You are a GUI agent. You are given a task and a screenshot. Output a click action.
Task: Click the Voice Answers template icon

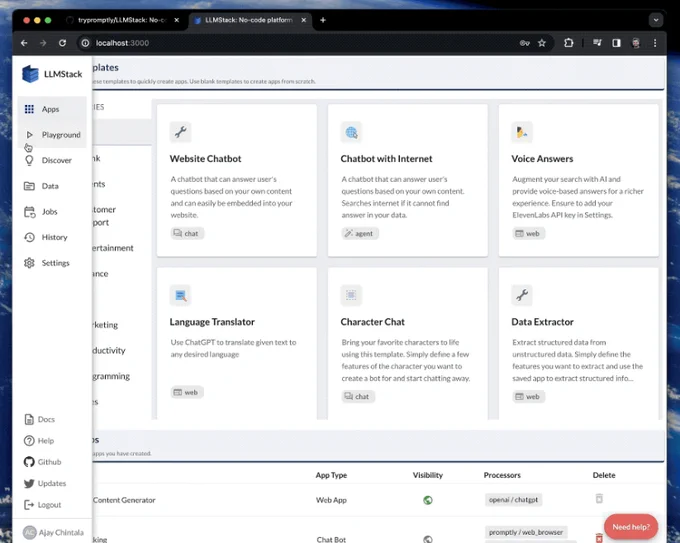(x=522, y=132)
